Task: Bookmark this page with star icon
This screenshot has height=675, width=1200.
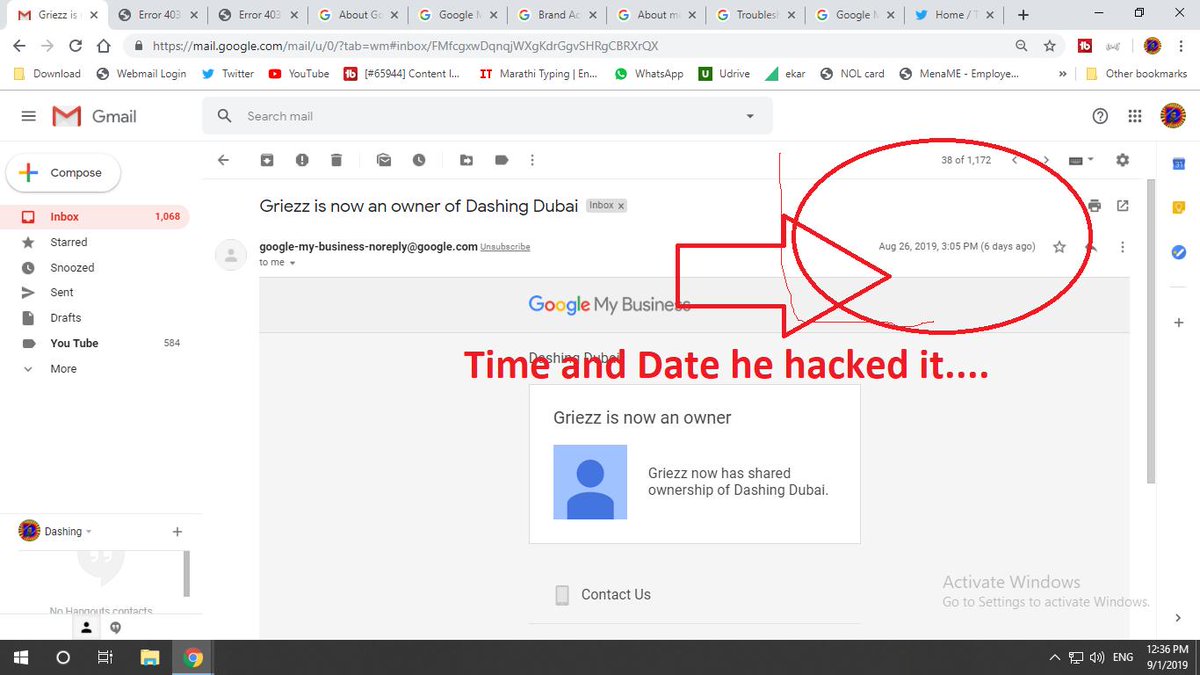Action: pos(1049,46)
